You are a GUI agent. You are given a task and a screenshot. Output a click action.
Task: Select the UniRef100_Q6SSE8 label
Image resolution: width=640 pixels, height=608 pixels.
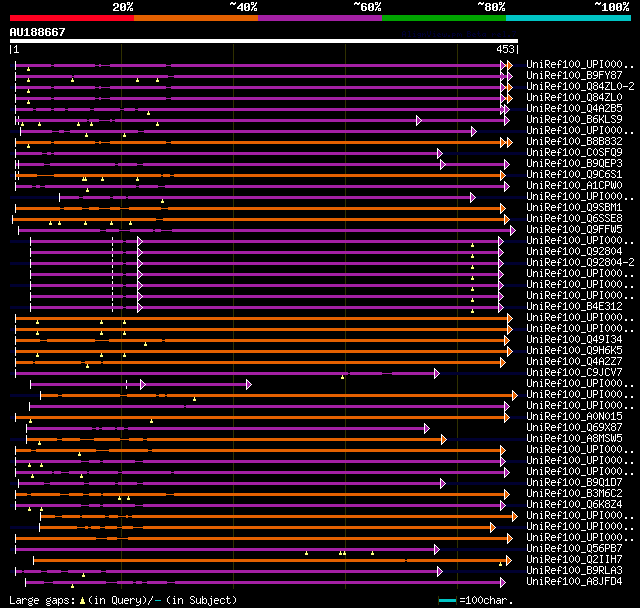point(574,219)
